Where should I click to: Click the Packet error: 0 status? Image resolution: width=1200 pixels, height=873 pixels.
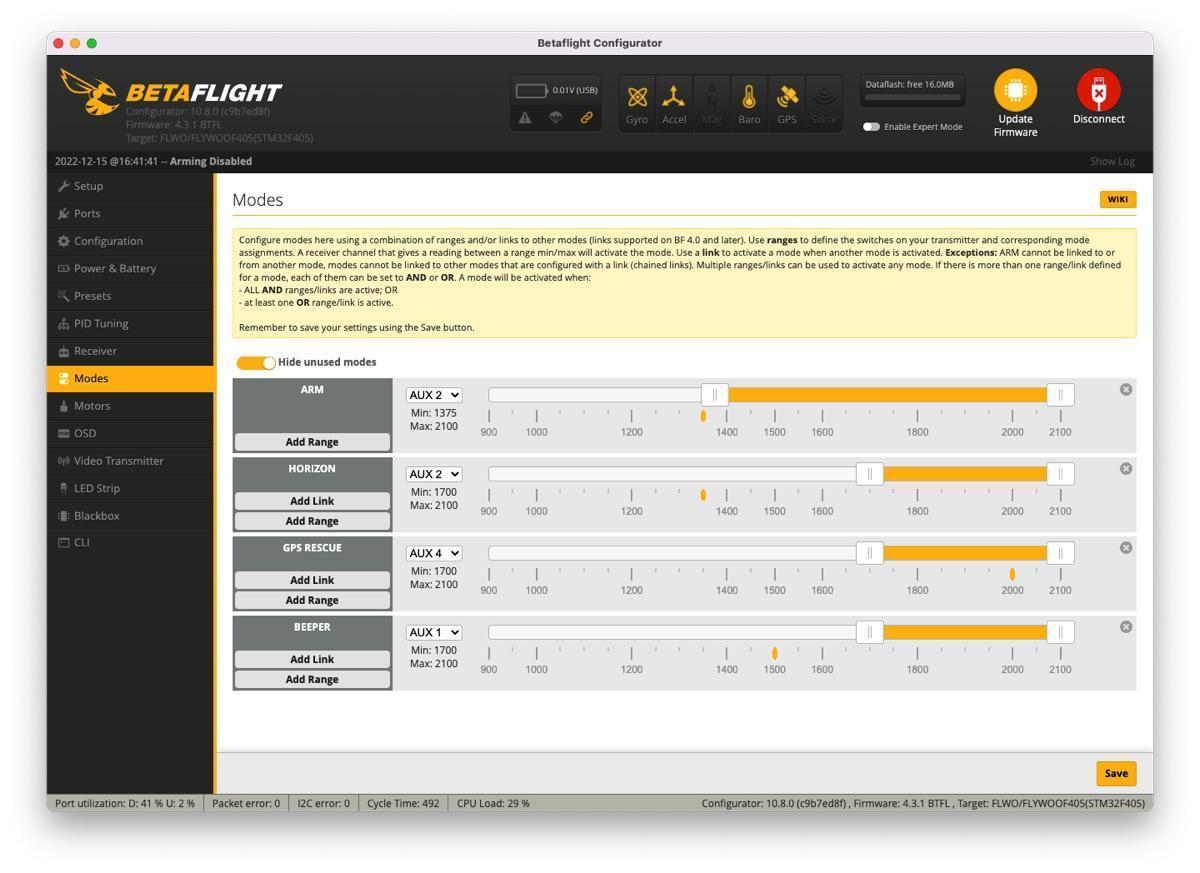(x=246, y=803)
